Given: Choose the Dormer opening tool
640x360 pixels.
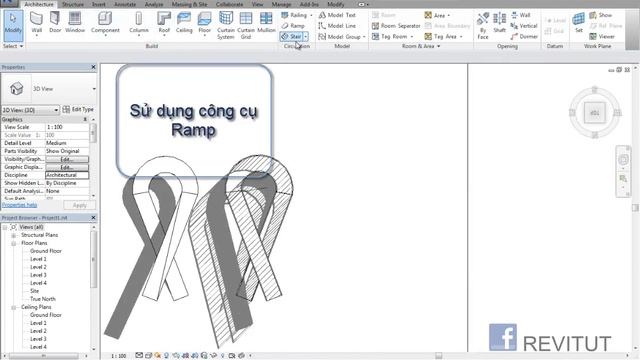Looking at the screenshot, I should coord(524,37).
